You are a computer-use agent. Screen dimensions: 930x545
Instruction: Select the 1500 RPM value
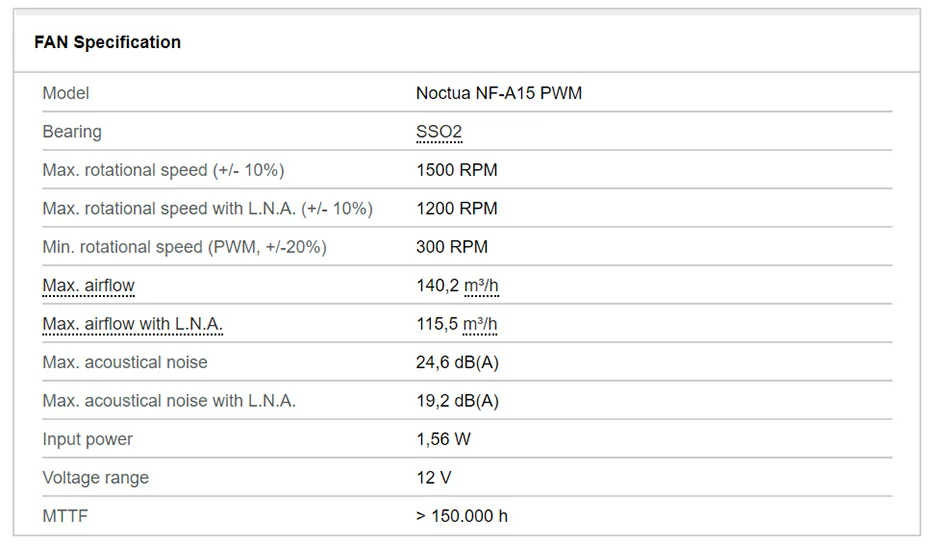tap(456, 170)
